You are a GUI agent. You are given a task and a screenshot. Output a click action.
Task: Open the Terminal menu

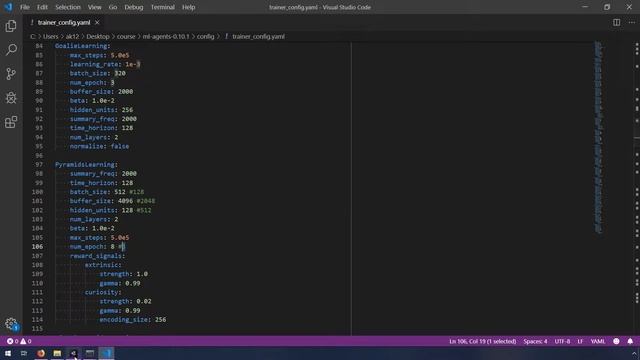pyautogui.click(x=162, y=7)
